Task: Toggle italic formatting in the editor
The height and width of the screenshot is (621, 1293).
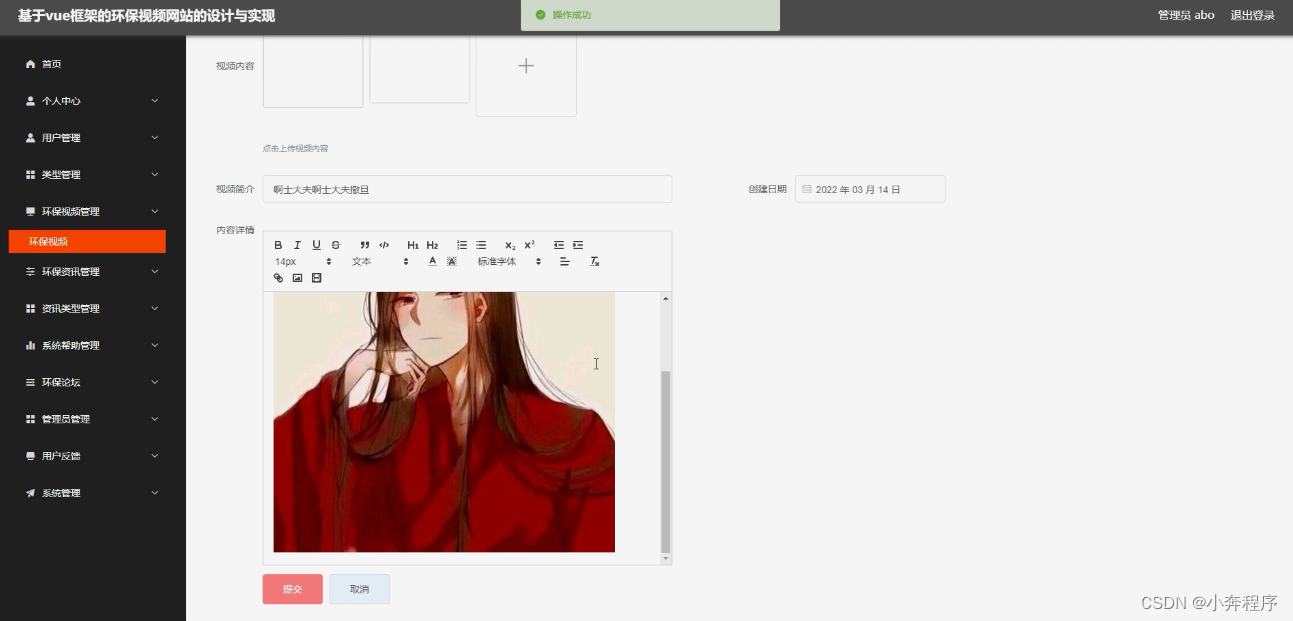Action: point(297,245)
